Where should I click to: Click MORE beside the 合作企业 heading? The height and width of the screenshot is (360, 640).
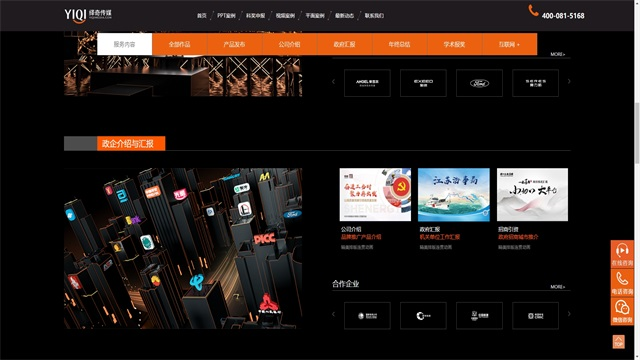[558, 287]
